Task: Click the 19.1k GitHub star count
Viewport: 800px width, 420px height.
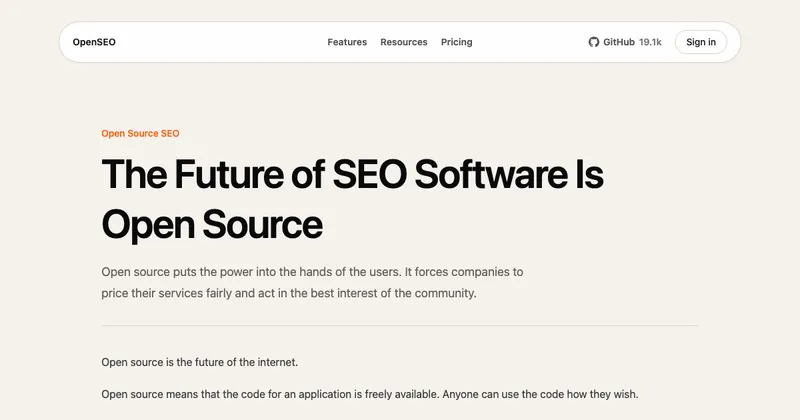Action: (650, 42)
